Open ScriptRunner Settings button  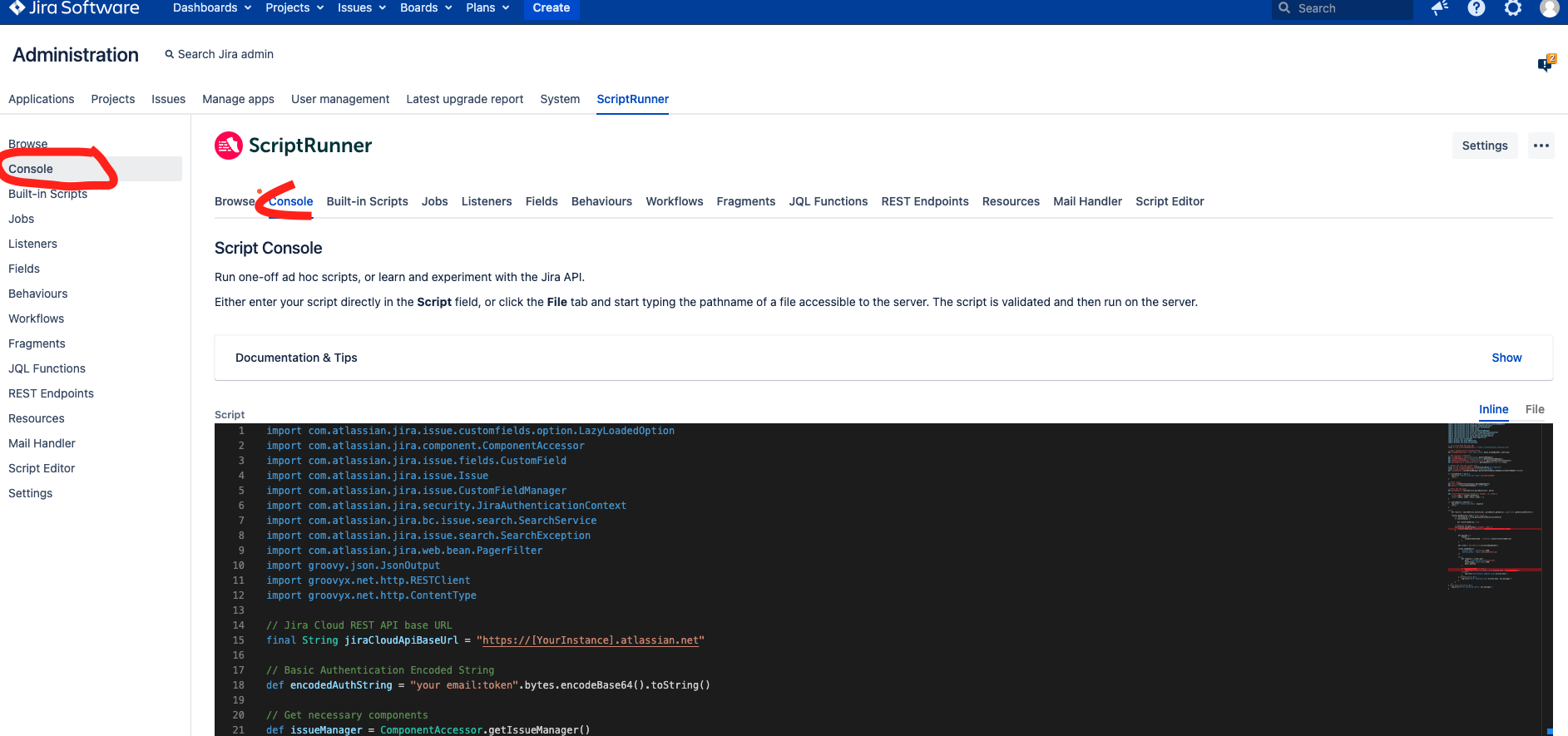(x=1485, y=146)
